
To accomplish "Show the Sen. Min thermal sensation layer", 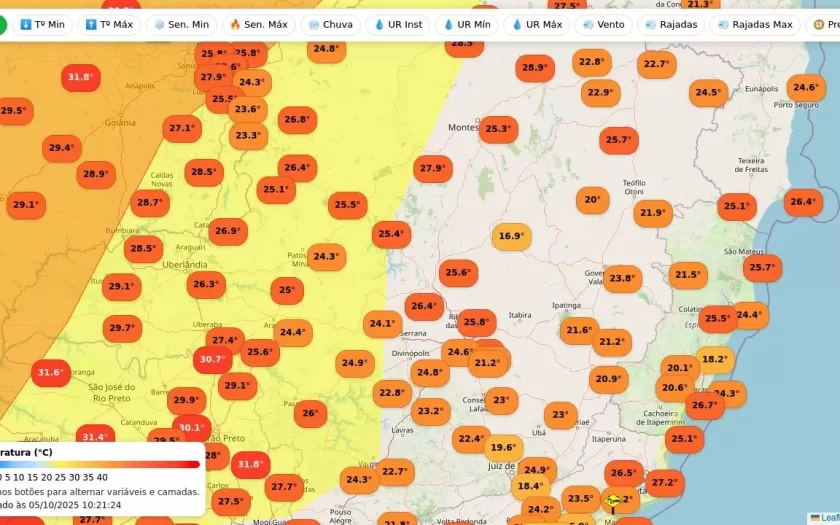I will 181,24.
